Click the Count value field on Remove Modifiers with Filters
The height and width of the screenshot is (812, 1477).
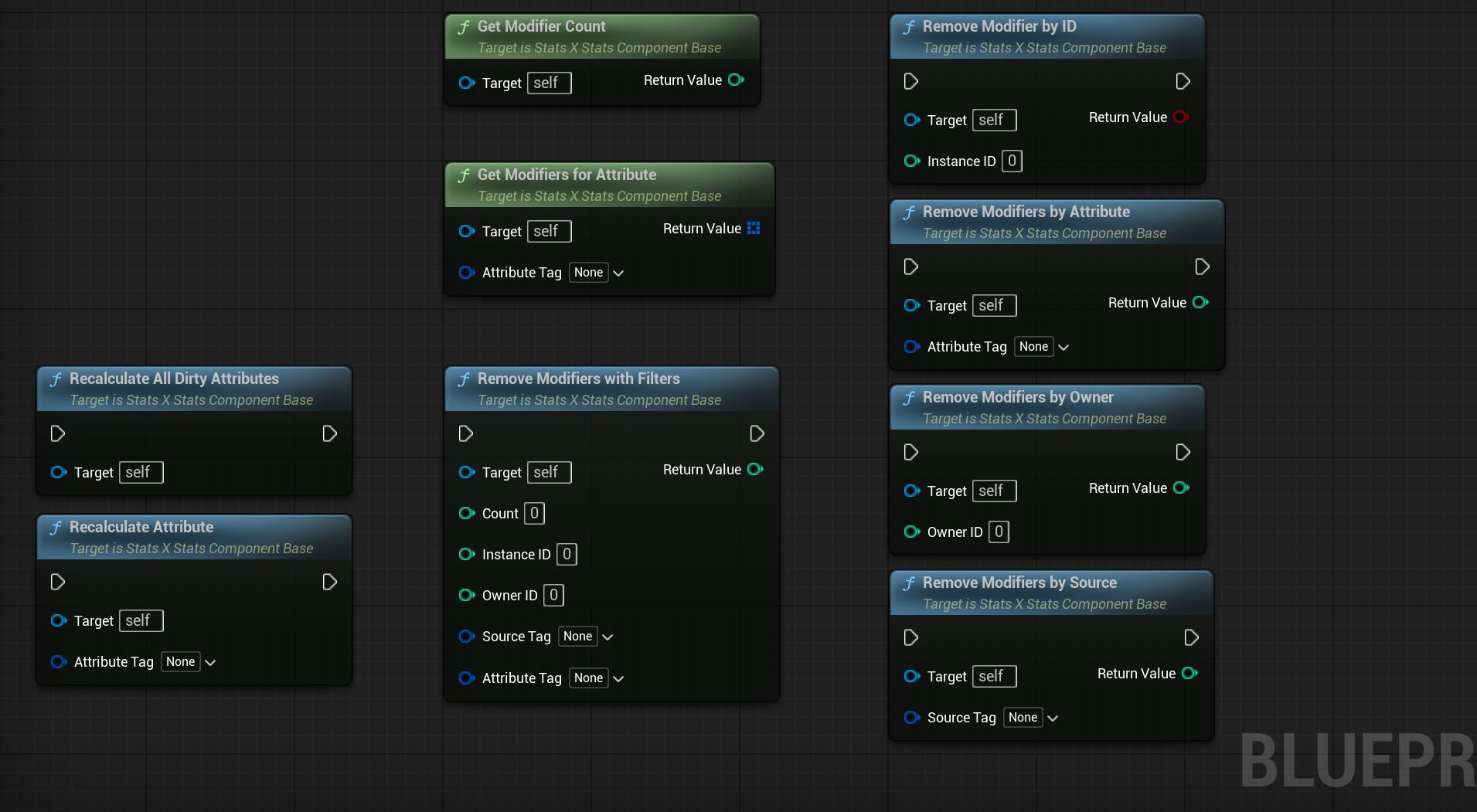(534, 513)
